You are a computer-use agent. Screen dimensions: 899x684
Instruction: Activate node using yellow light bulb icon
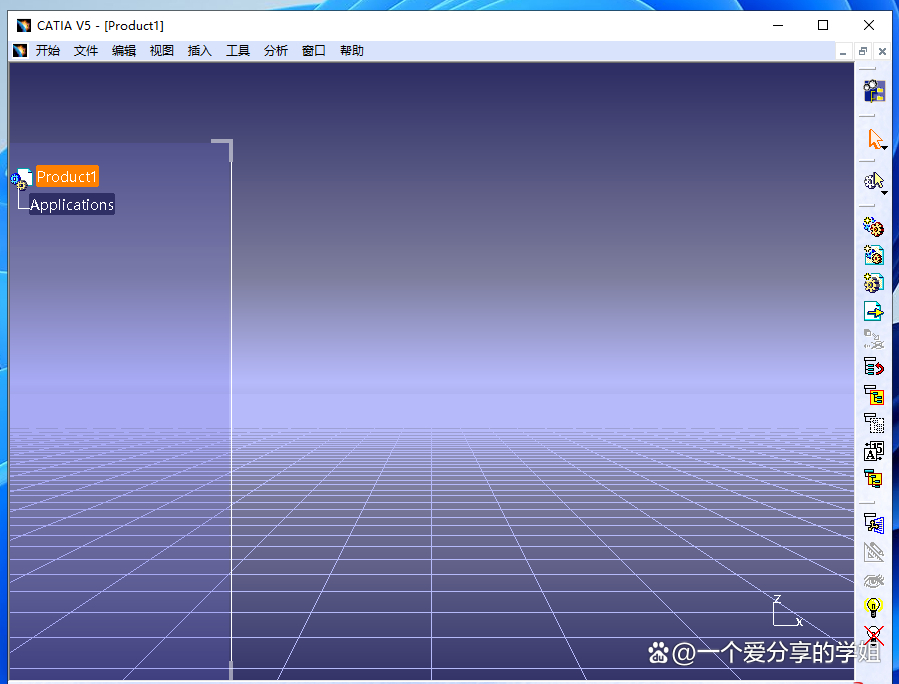pos(873,607)
